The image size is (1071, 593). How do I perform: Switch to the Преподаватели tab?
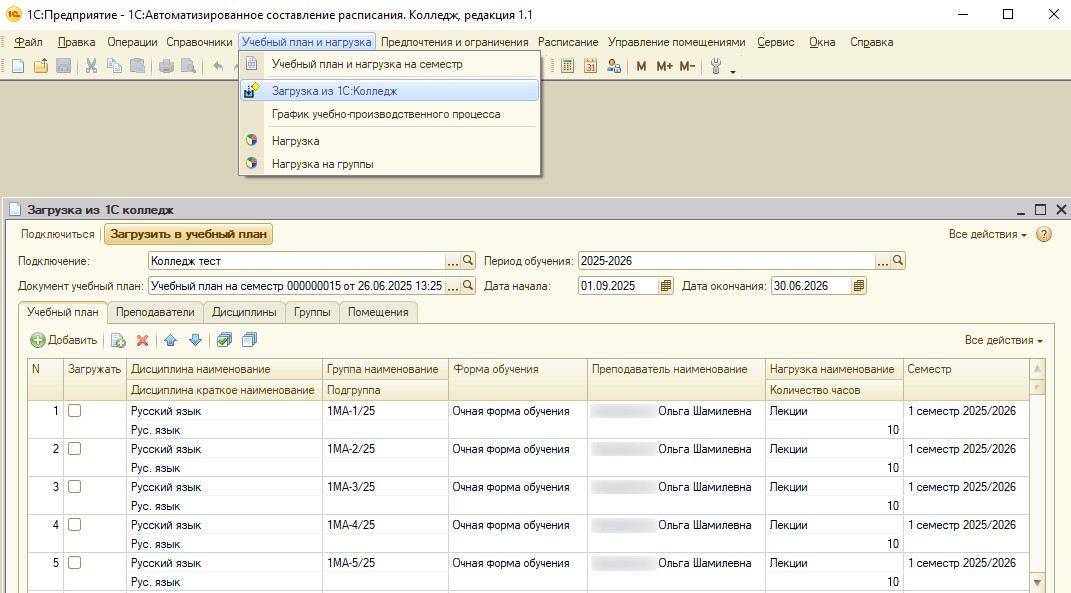tap(155, 312)
